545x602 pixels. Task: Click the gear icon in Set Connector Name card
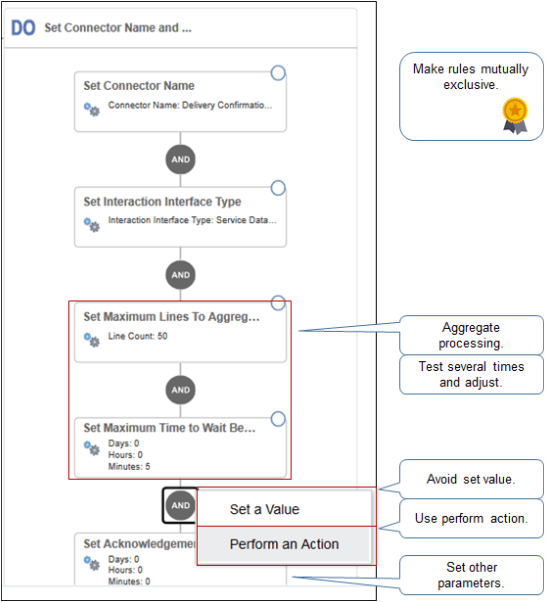pos(92,109)
